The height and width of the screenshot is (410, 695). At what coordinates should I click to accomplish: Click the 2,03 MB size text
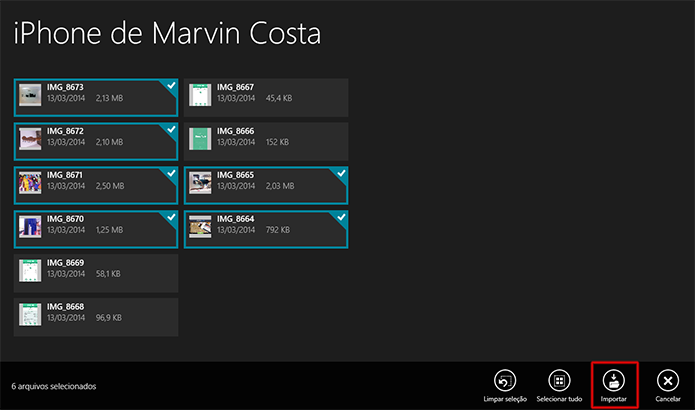(280, 186)
